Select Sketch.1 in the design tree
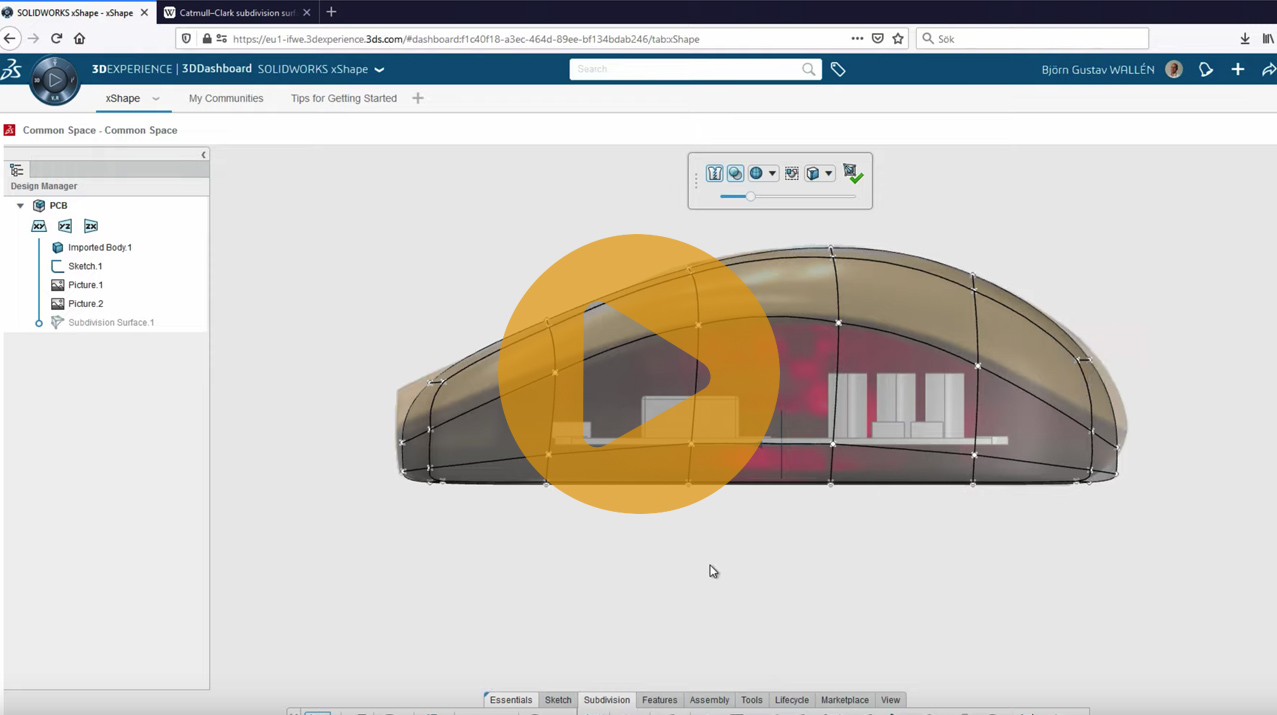The image size is (1277, 715). pos(85,266)
